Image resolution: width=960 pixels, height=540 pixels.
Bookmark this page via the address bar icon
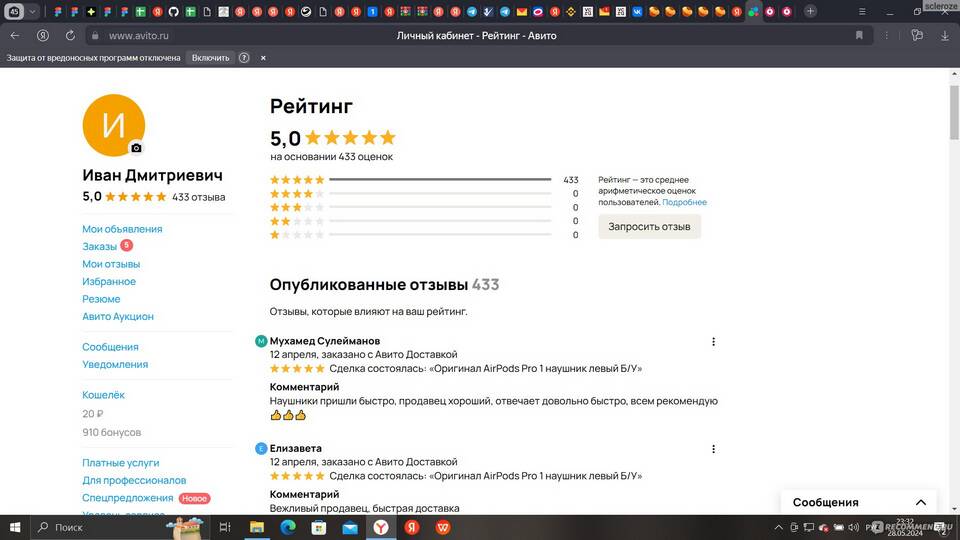point(858,35)
